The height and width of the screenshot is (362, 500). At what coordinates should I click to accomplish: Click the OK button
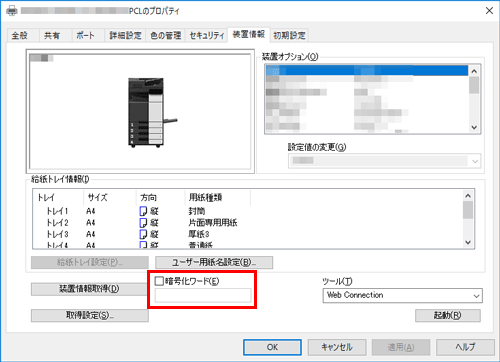pyautogui.click(x=272, y=347)
